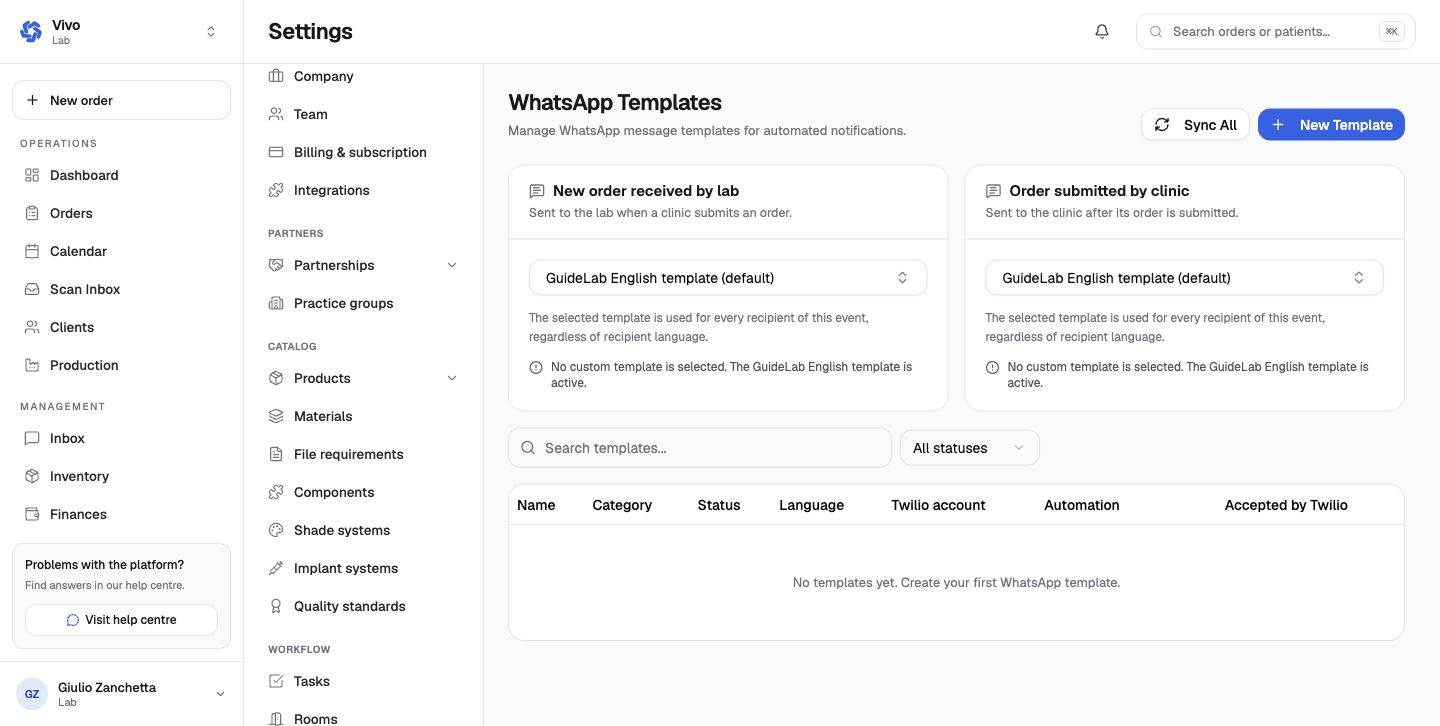Click the Shade systems palette icon
Viewport: 1440px width, 726px height.
[276, 530]
